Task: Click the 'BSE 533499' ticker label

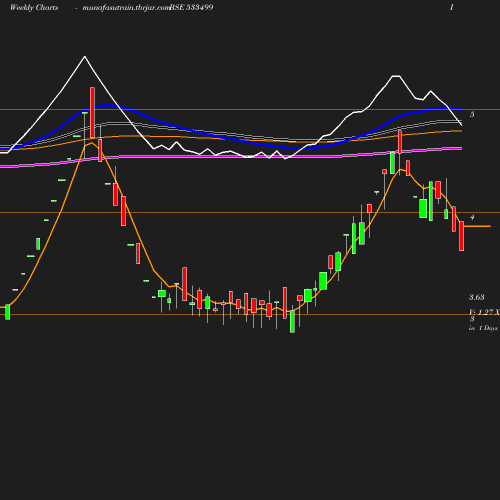Action: (191, 7)
